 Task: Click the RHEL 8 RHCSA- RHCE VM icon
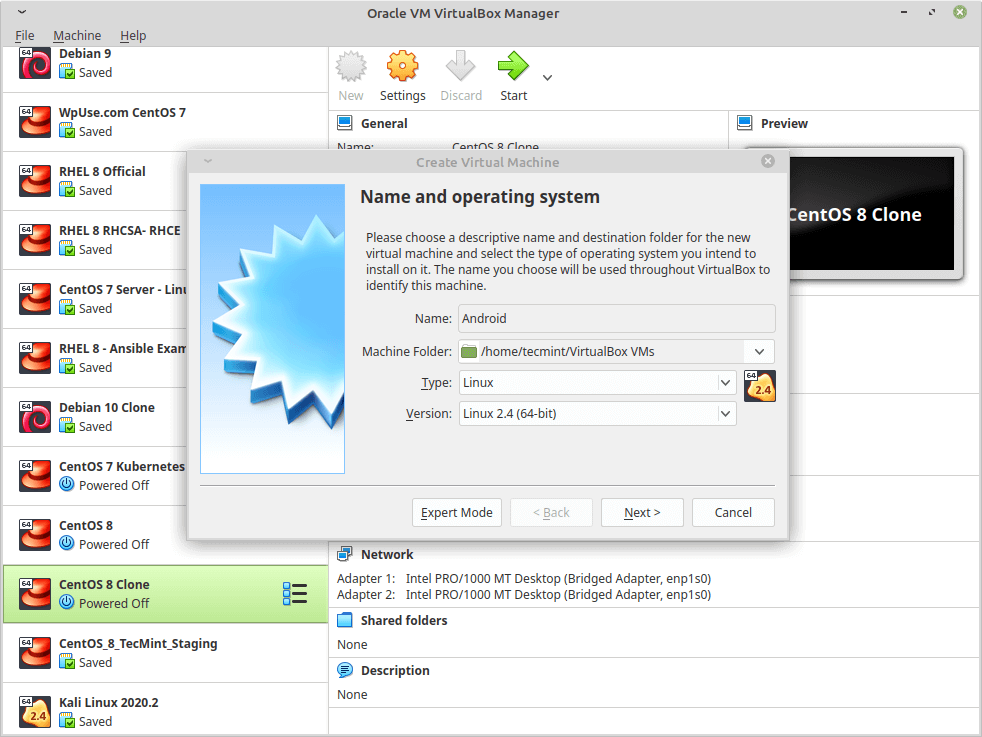tap(34, 240)
